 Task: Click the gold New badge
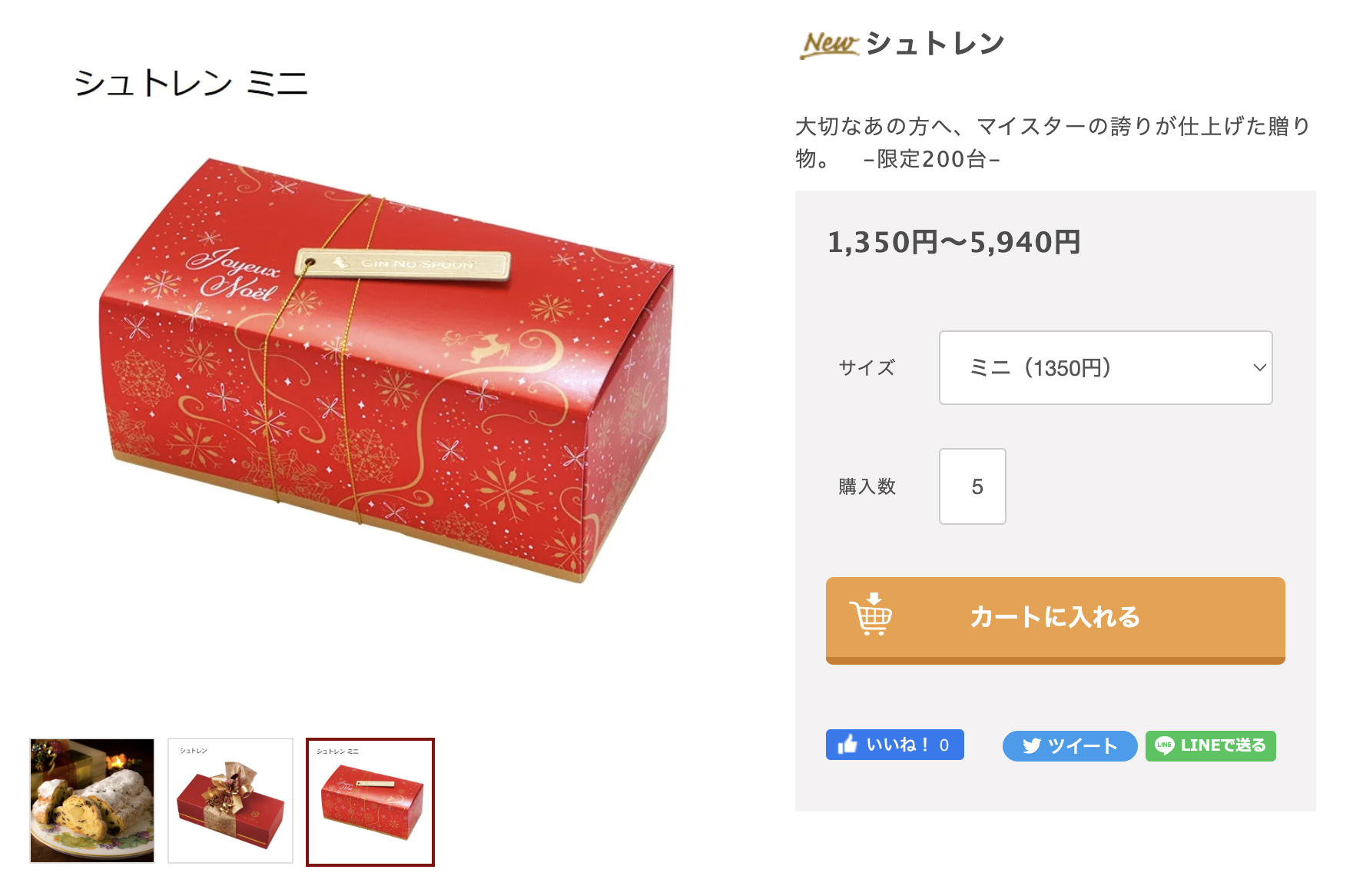[830, 45]
